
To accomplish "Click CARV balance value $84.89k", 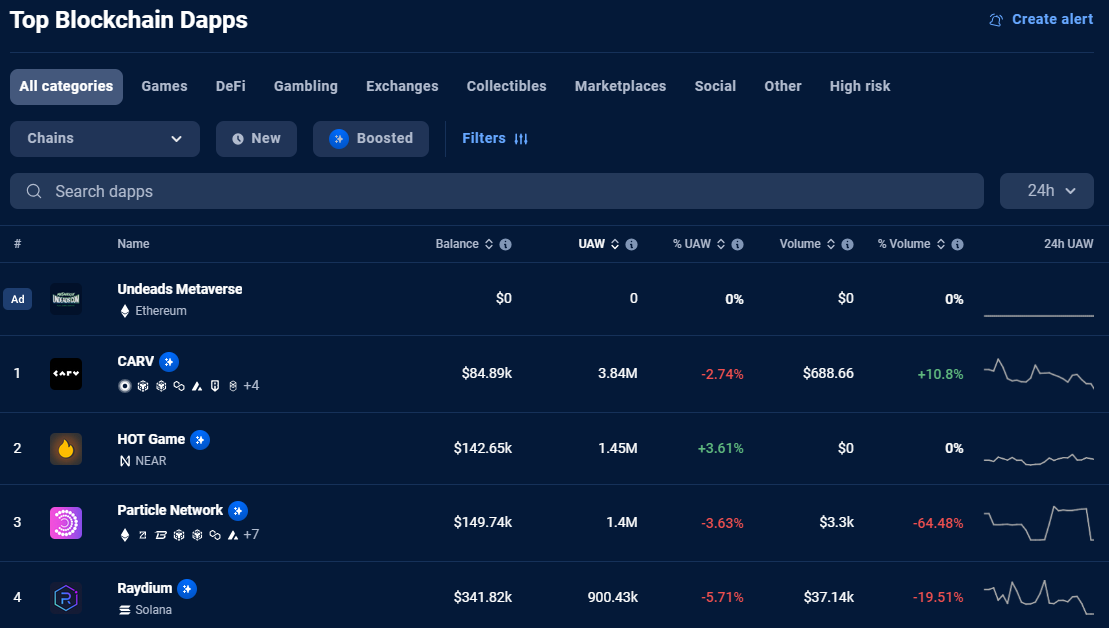I will (487, 373).
